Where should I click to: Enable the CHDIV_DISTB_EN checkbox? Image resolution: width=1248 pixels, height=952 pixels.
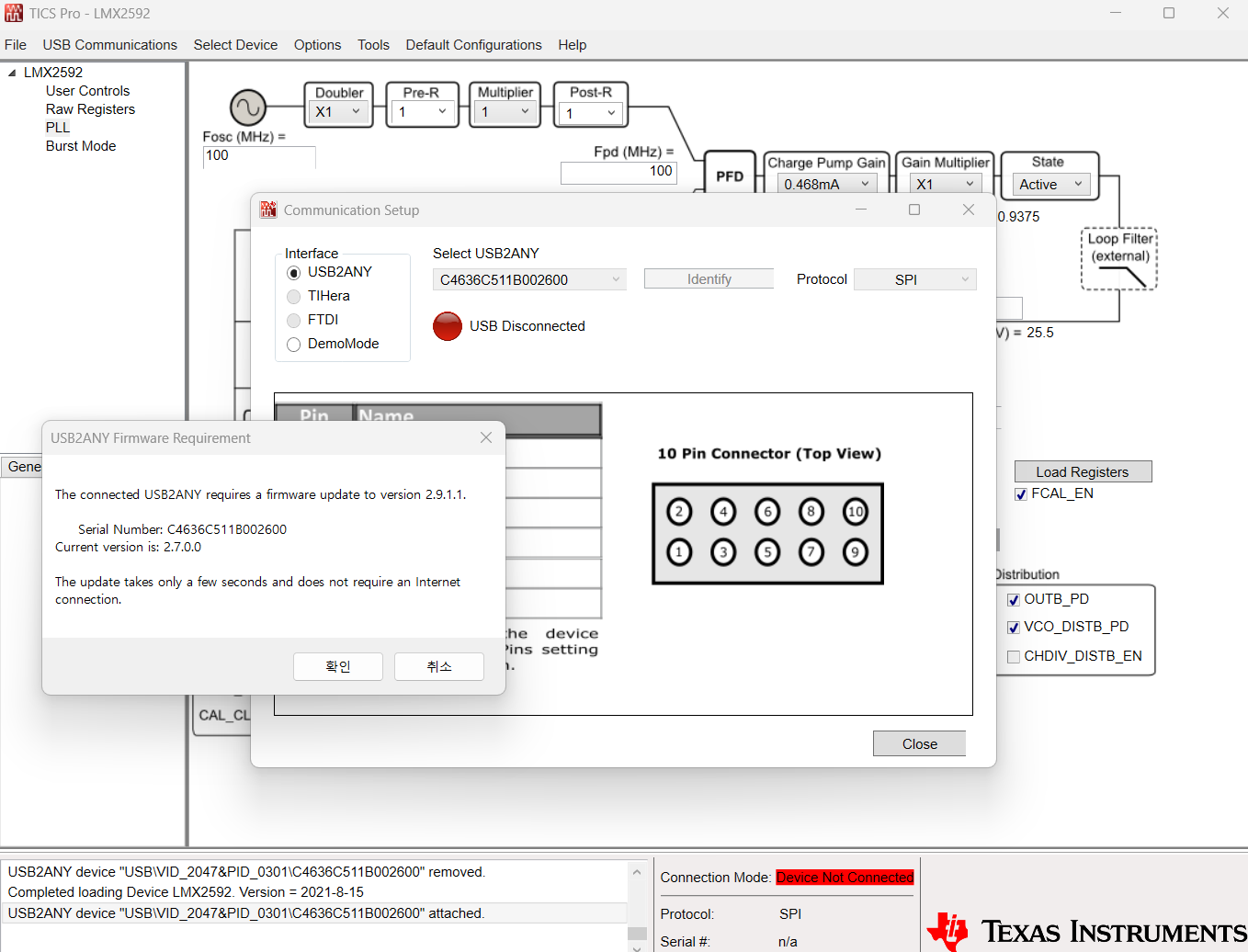tap(1014, 657)
